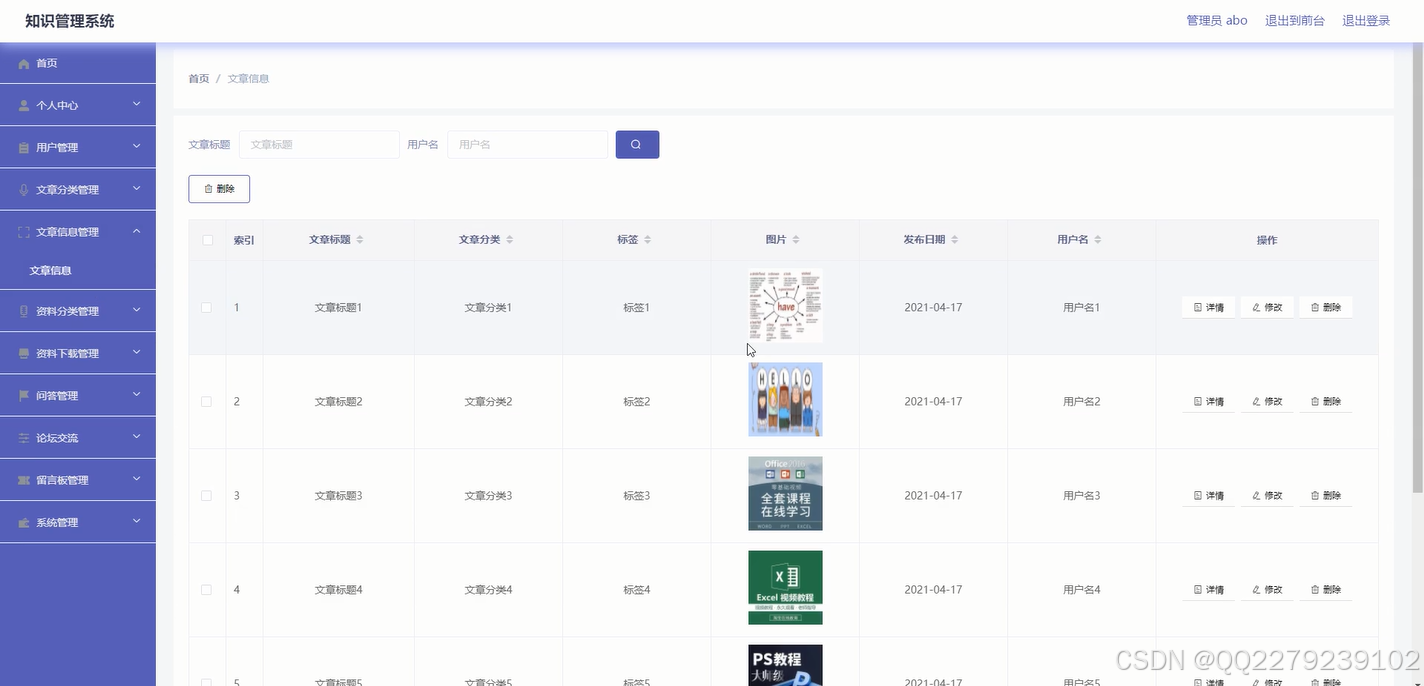Click the search magnifier icon
1424x686 pixels.
pyautogui.click(x=637, y=144)
